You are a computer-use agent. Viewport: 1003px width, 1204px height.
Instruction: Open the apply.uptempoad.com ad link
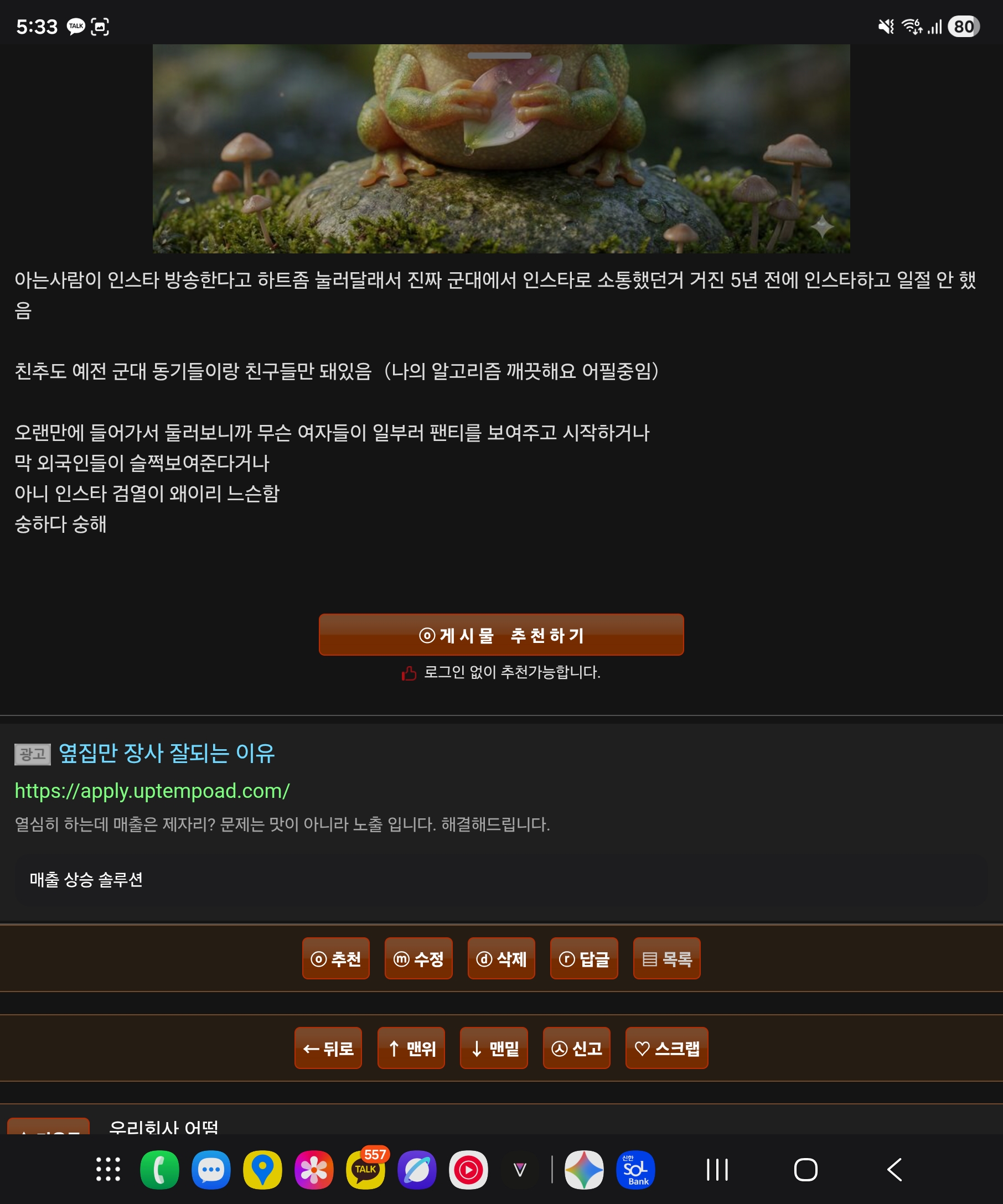(152, 791)
